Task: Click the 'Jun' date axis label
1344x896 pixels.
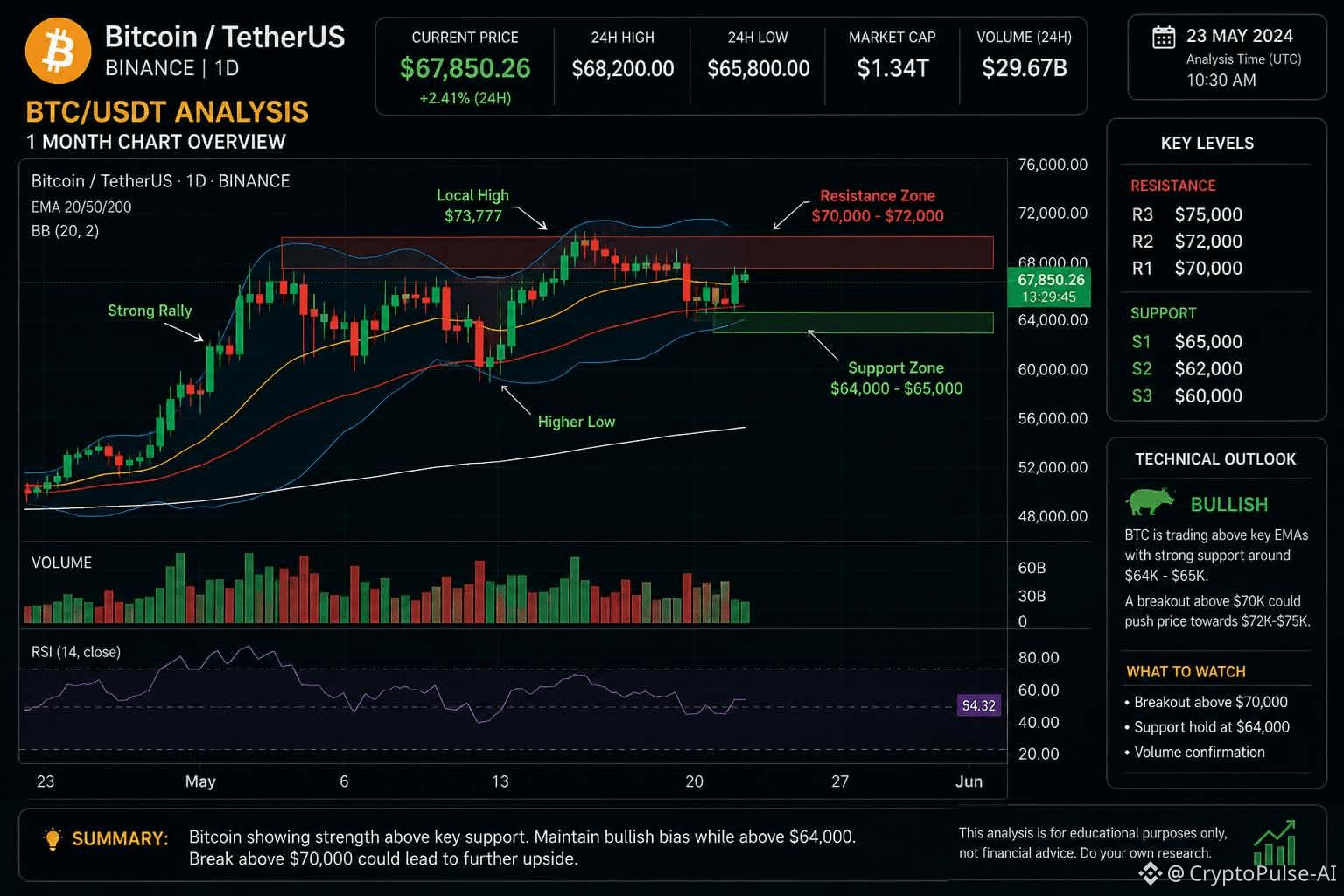Action: (969, 781)
